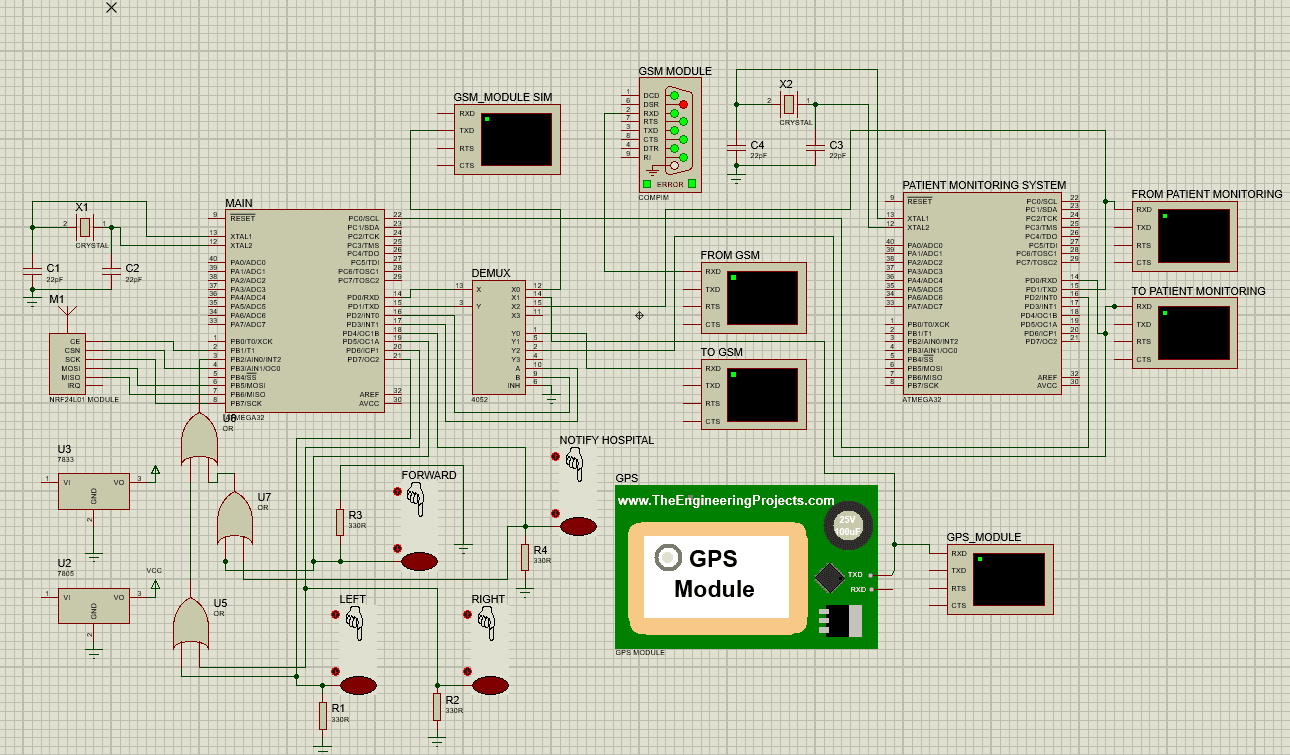The height and width of the screenshot is (755, 1290).
Task: Open the GSM_MODULE SIM virtual terminal
Action: [506, 140]
